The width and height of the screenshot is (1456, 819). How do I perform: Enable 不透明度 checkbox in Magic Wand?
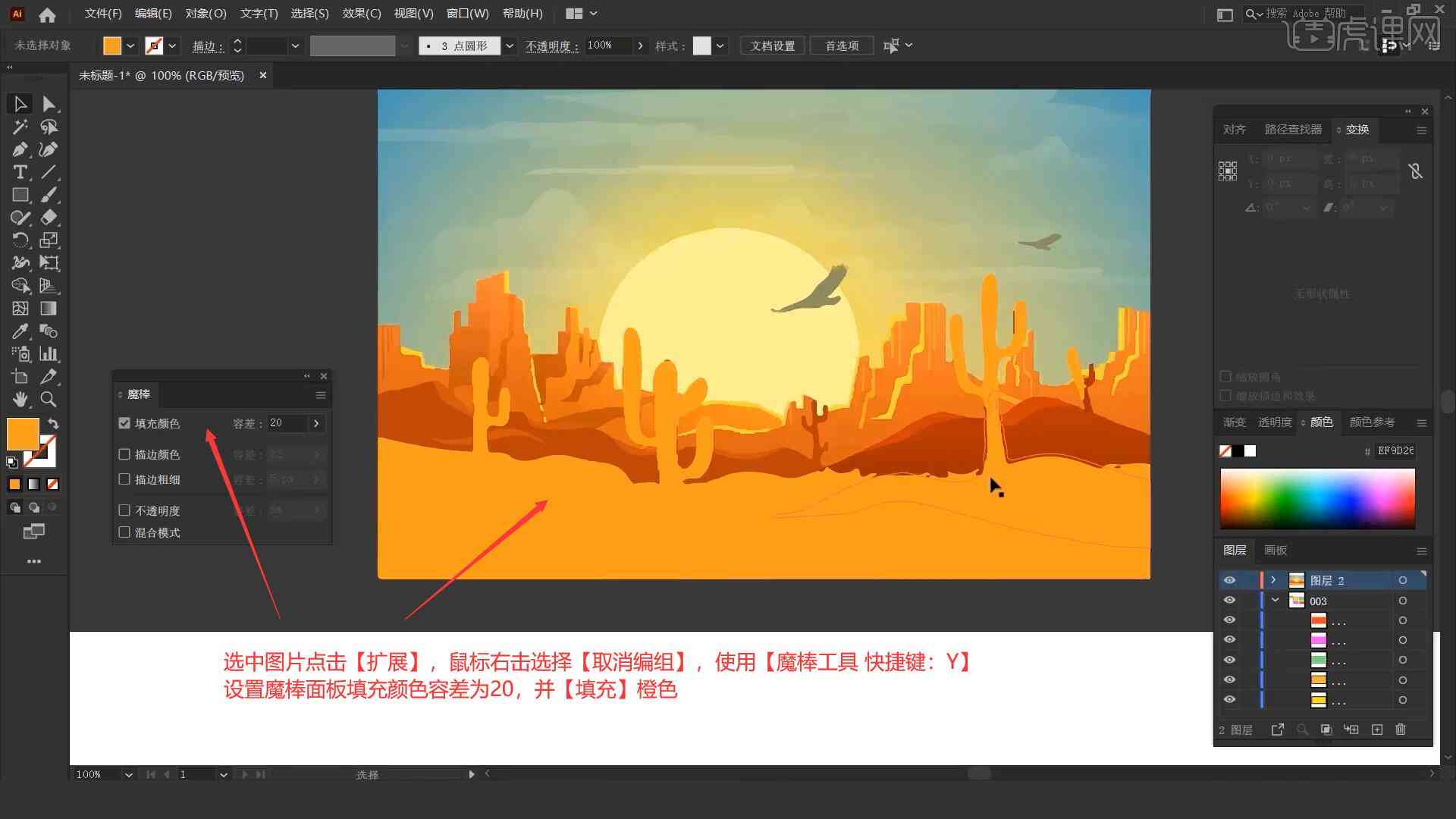[x=125, y=510]
